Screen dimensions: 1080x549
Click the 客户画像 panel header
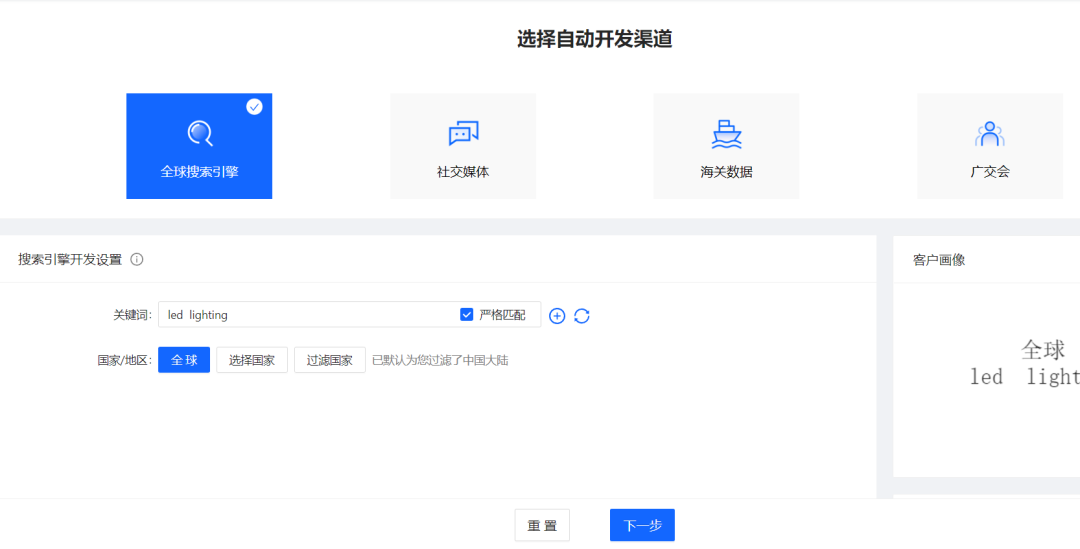click(x=939, y=260)
